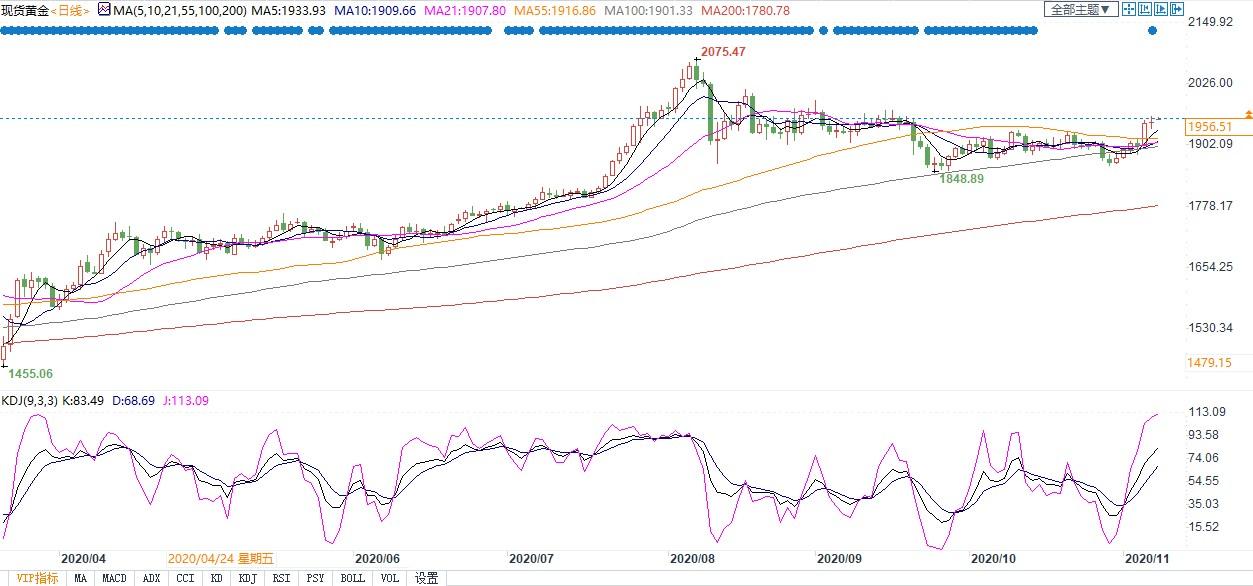
Task: Open the 全部主题 dropdown
Action: click(1081, 9)
